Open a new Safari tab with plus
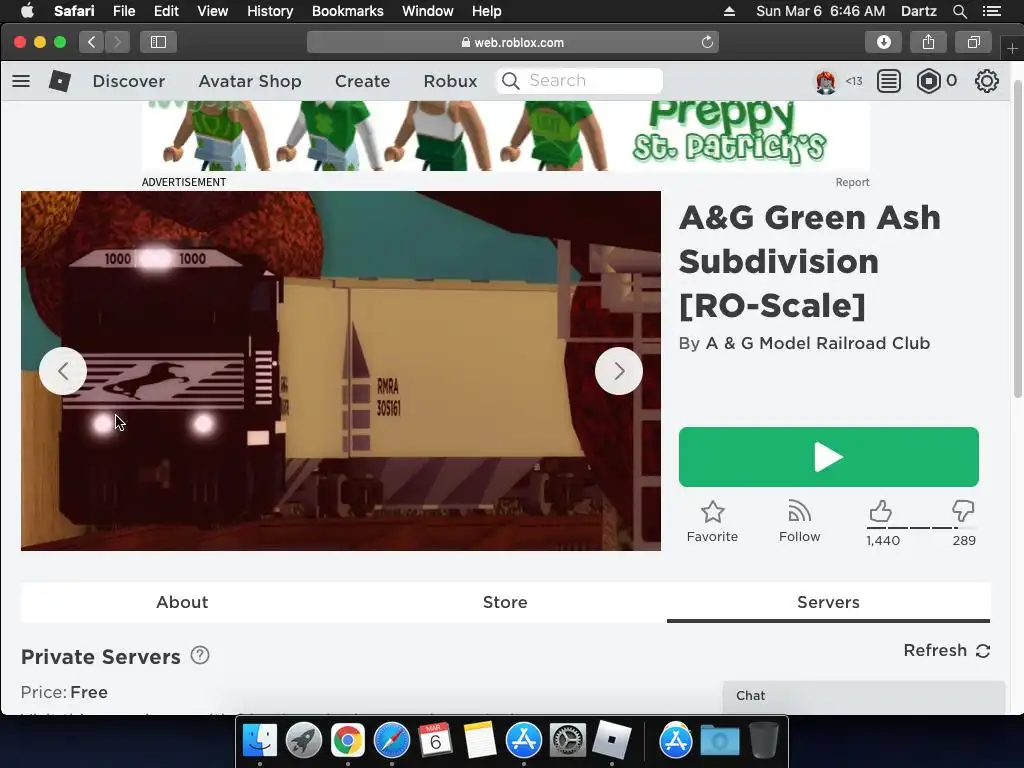1024x768 pixels. (1012, 48)
